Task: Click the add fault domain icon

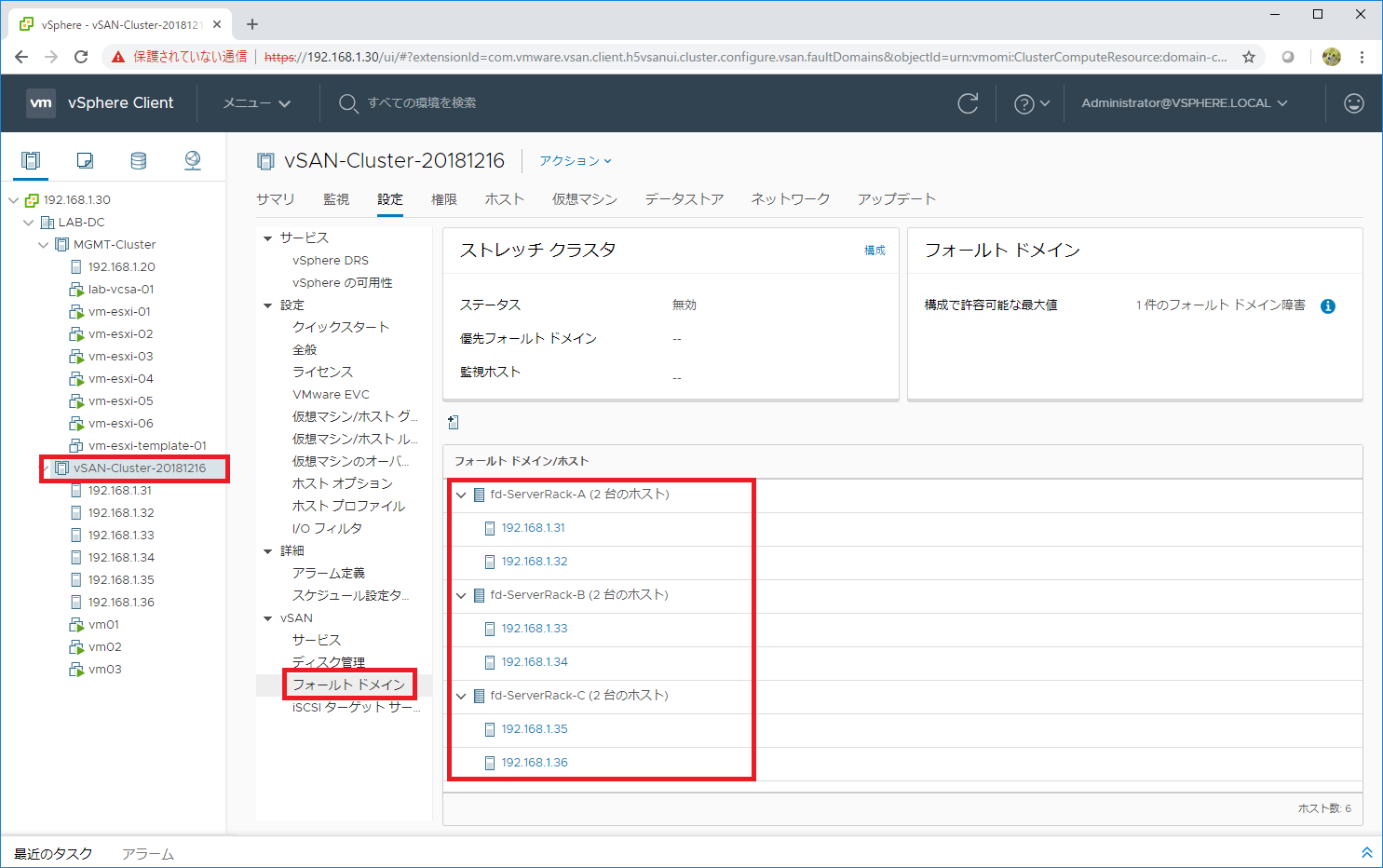Action: [454, 423]
